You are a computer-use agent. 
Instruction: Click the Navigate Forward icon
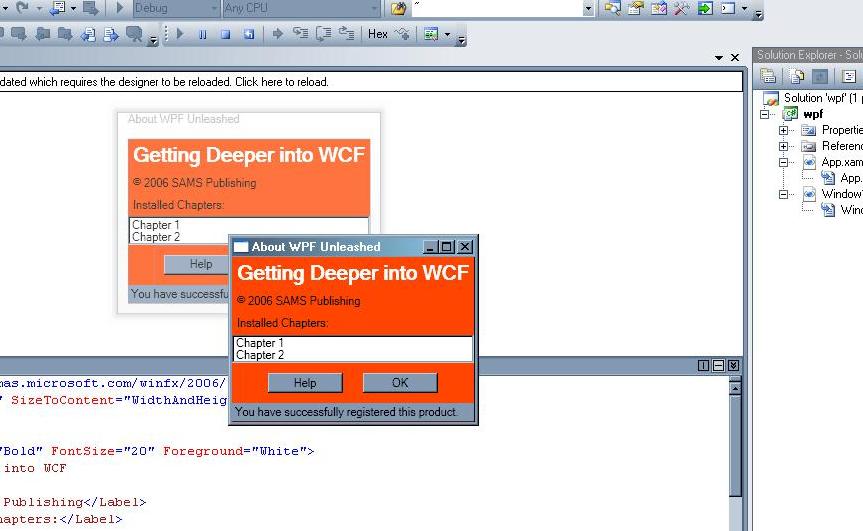[x=90, y=8]
